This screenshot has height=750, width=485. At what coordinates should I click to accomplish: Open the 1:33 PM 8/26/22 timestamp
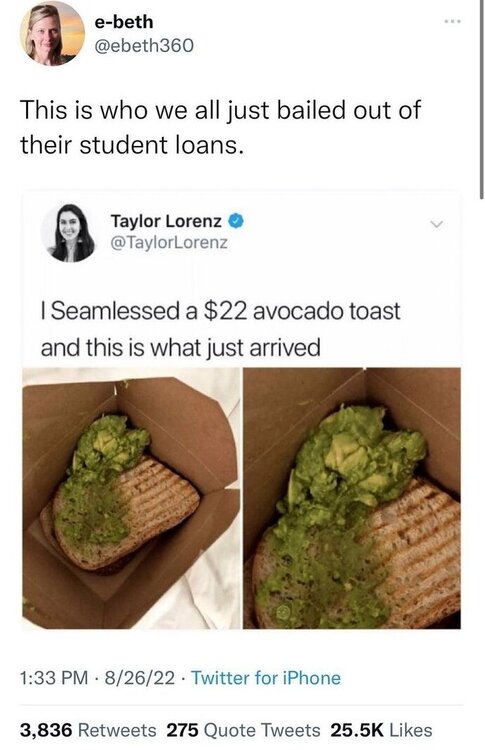97,678
